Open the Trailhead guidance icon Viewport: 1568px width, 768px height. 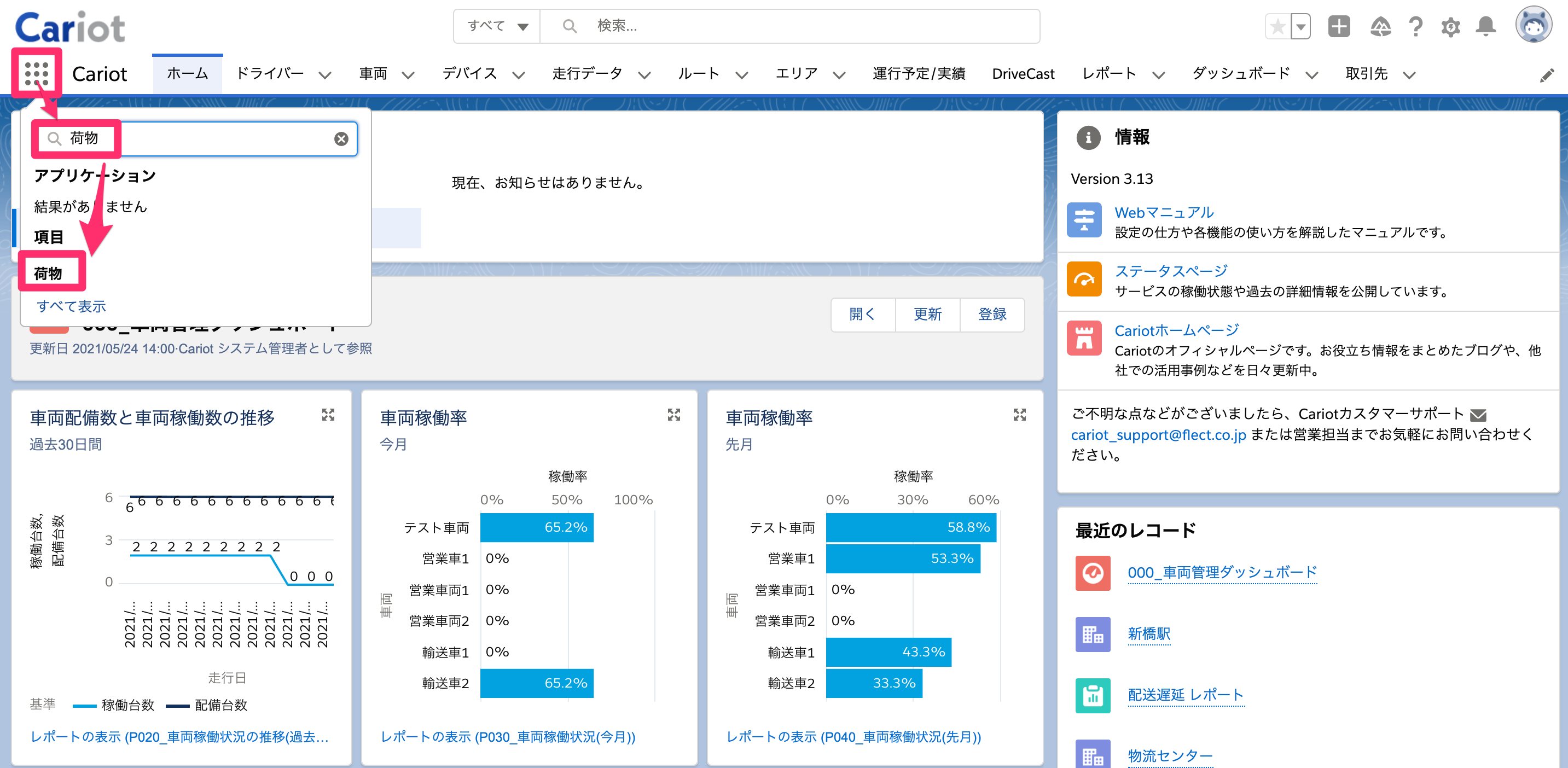pyautogui.click(x=1380, y=26)
